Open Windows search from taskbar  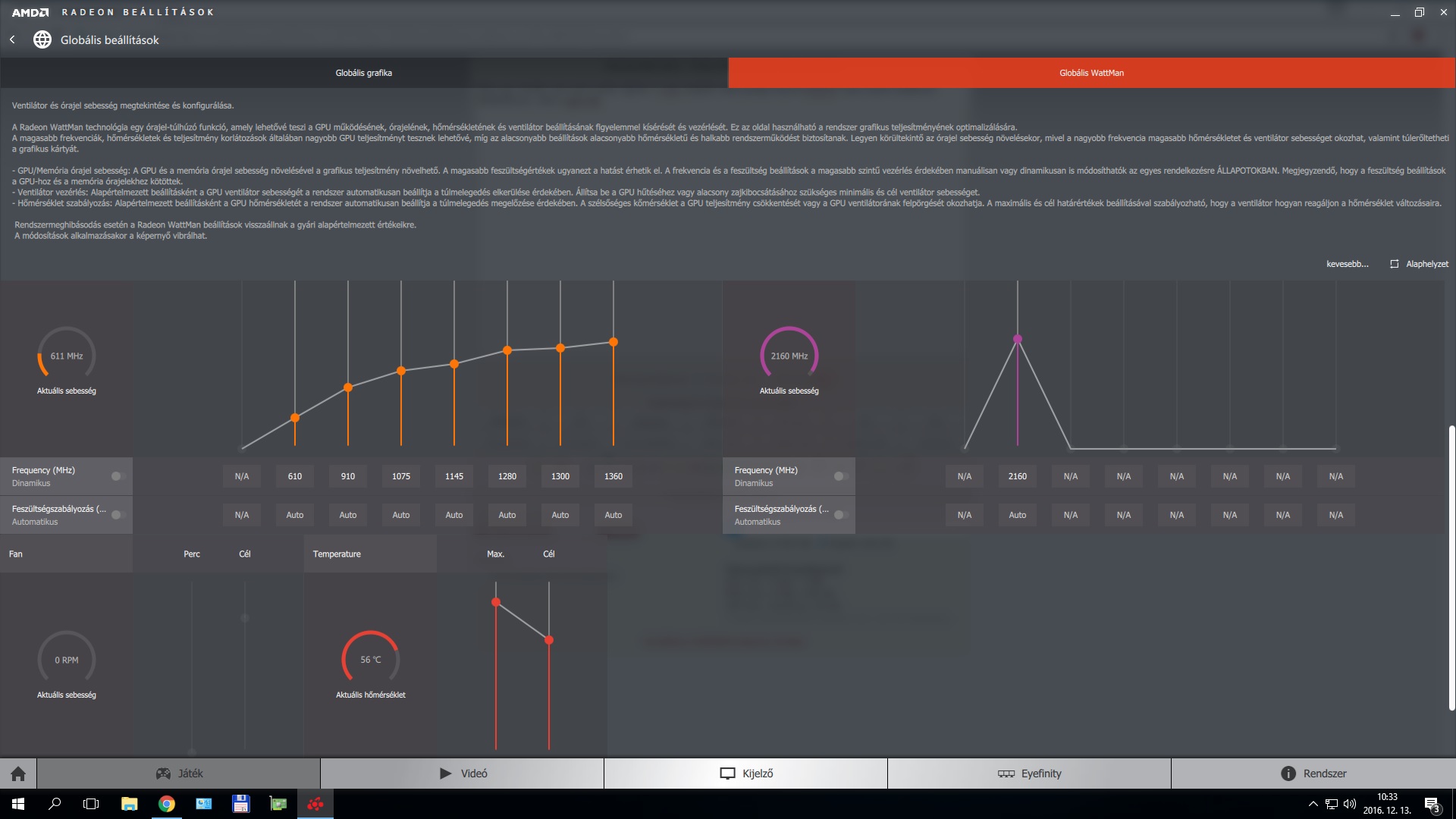click(x=55, y=804)
